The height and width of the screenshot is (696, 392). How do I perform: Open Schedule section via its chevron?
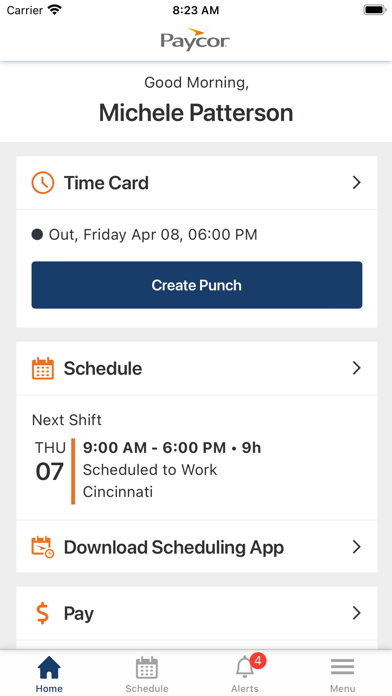(x=356, y=368)
